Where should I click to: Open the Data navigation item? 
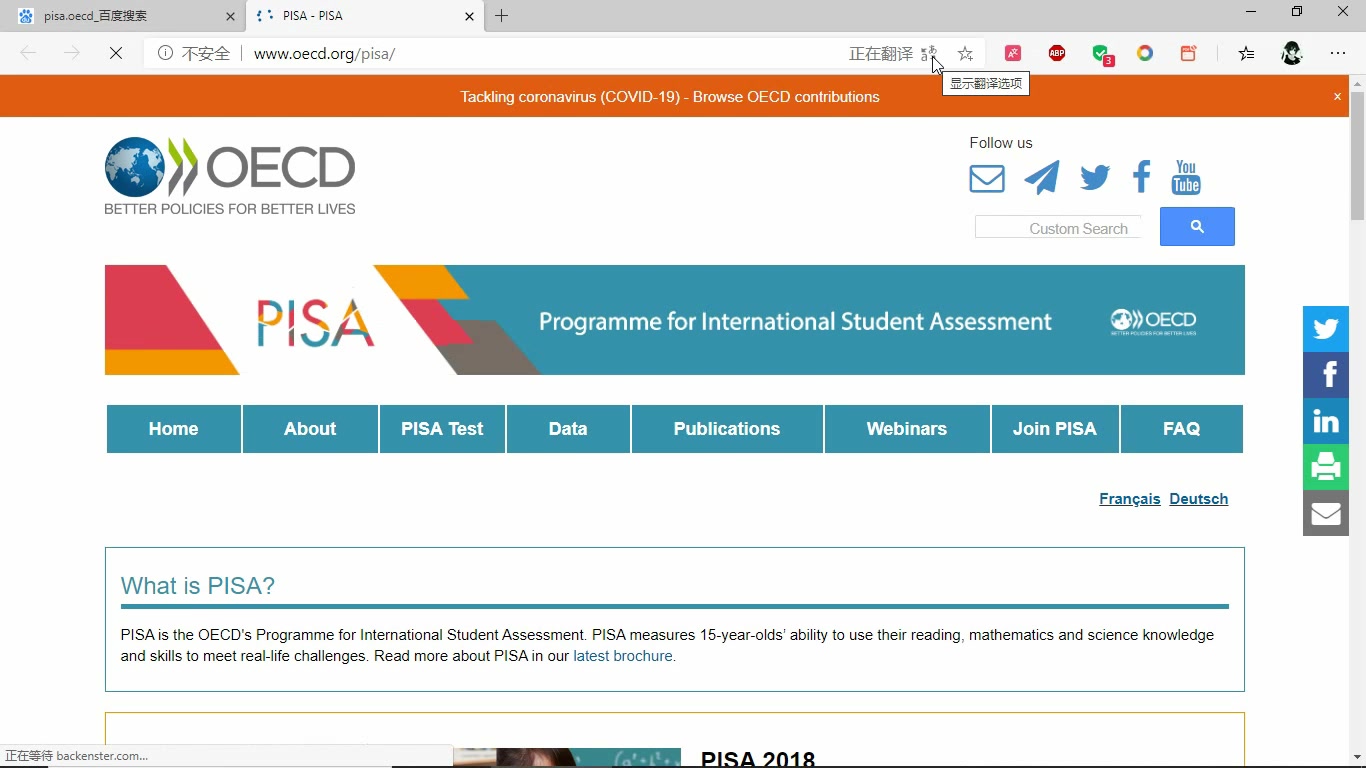point(568,429)
